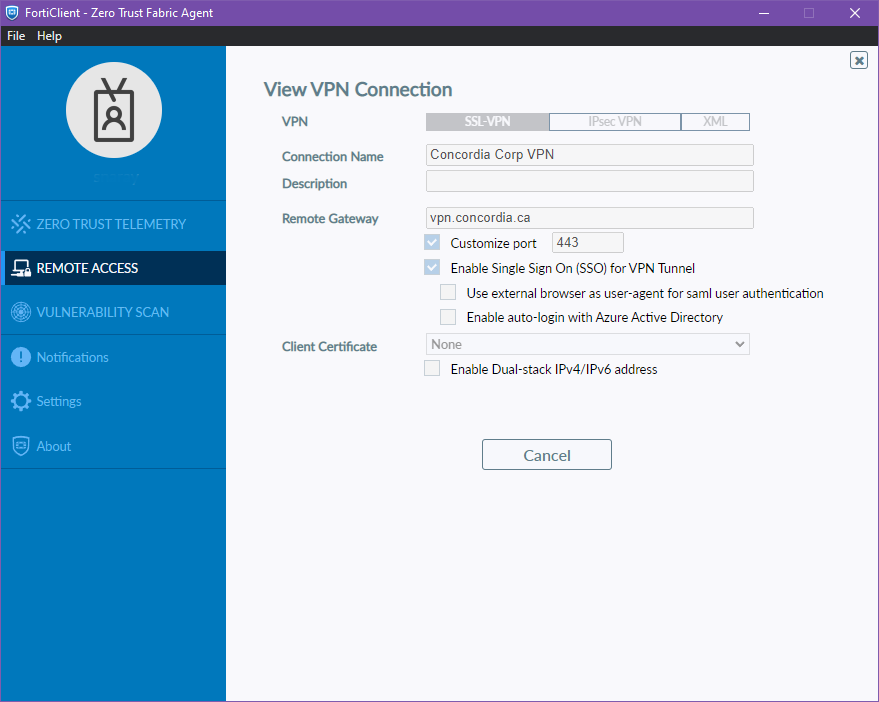This screenshot has width=879, height=702.
Task: Click the Vulnerability Scan radar icon
Action: (x=21, y=312)
